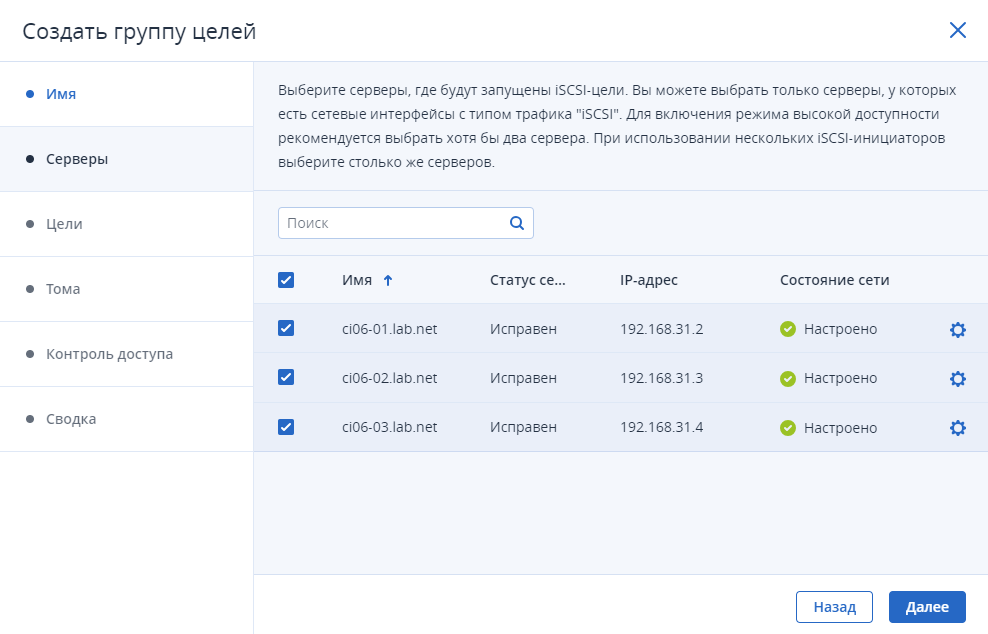Viewport: 988px width, 634px height.
Task: Click the Назад button
Action: point(834,607)
